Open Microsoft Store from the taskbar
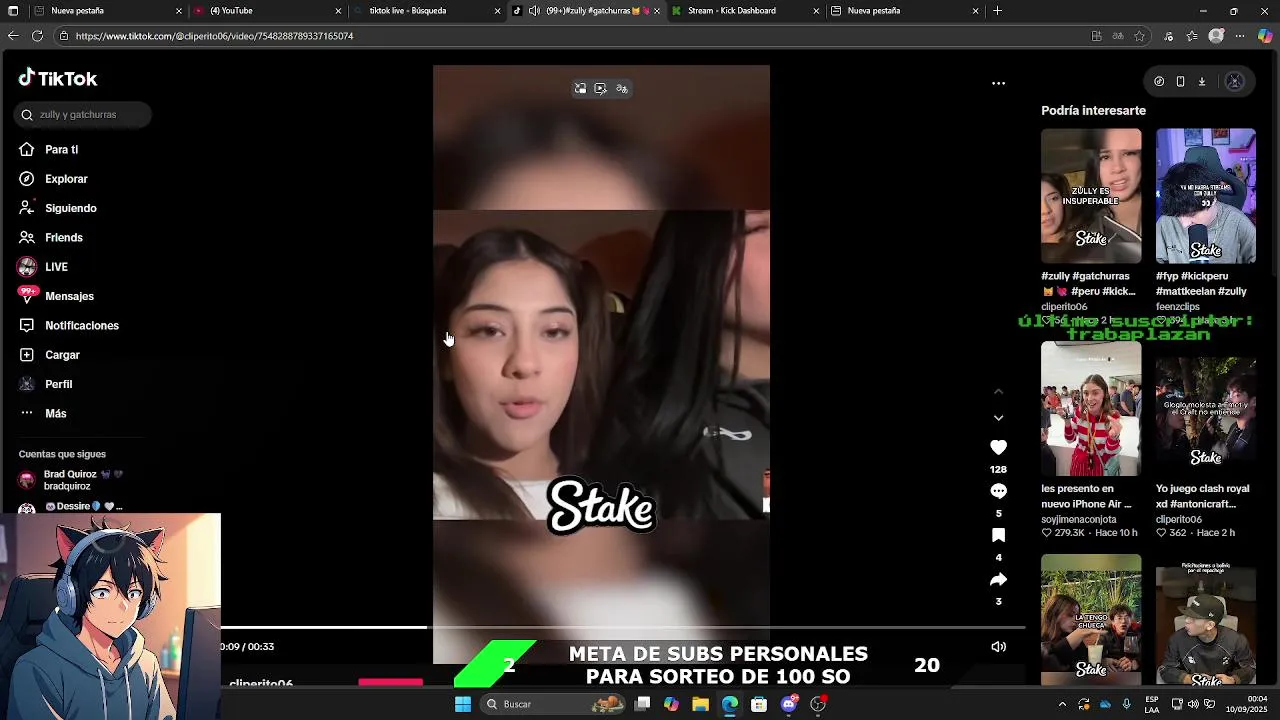 (759, 704)
